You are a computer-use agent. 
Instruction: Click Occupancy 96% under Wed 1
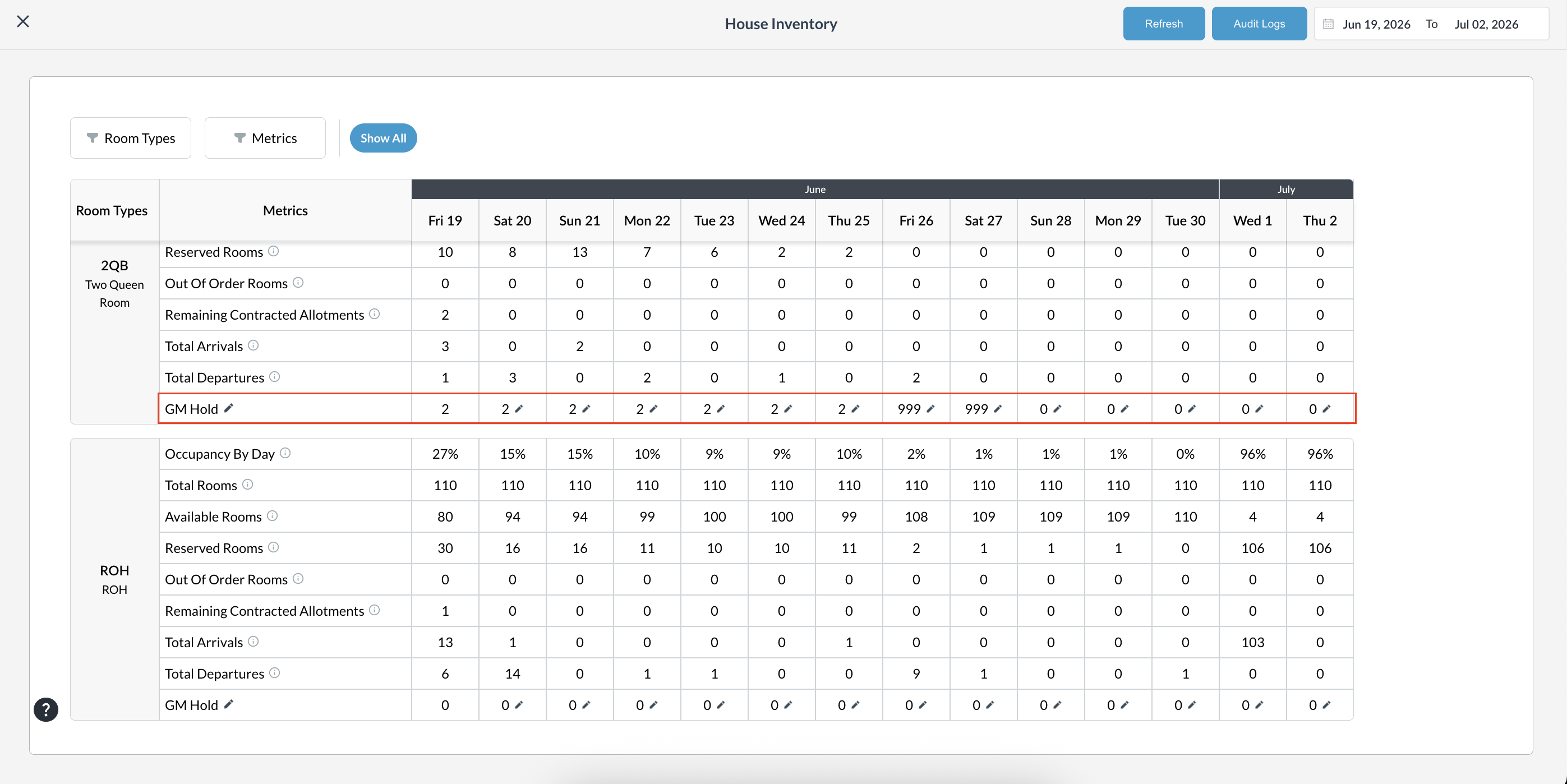pos(1252,454)
